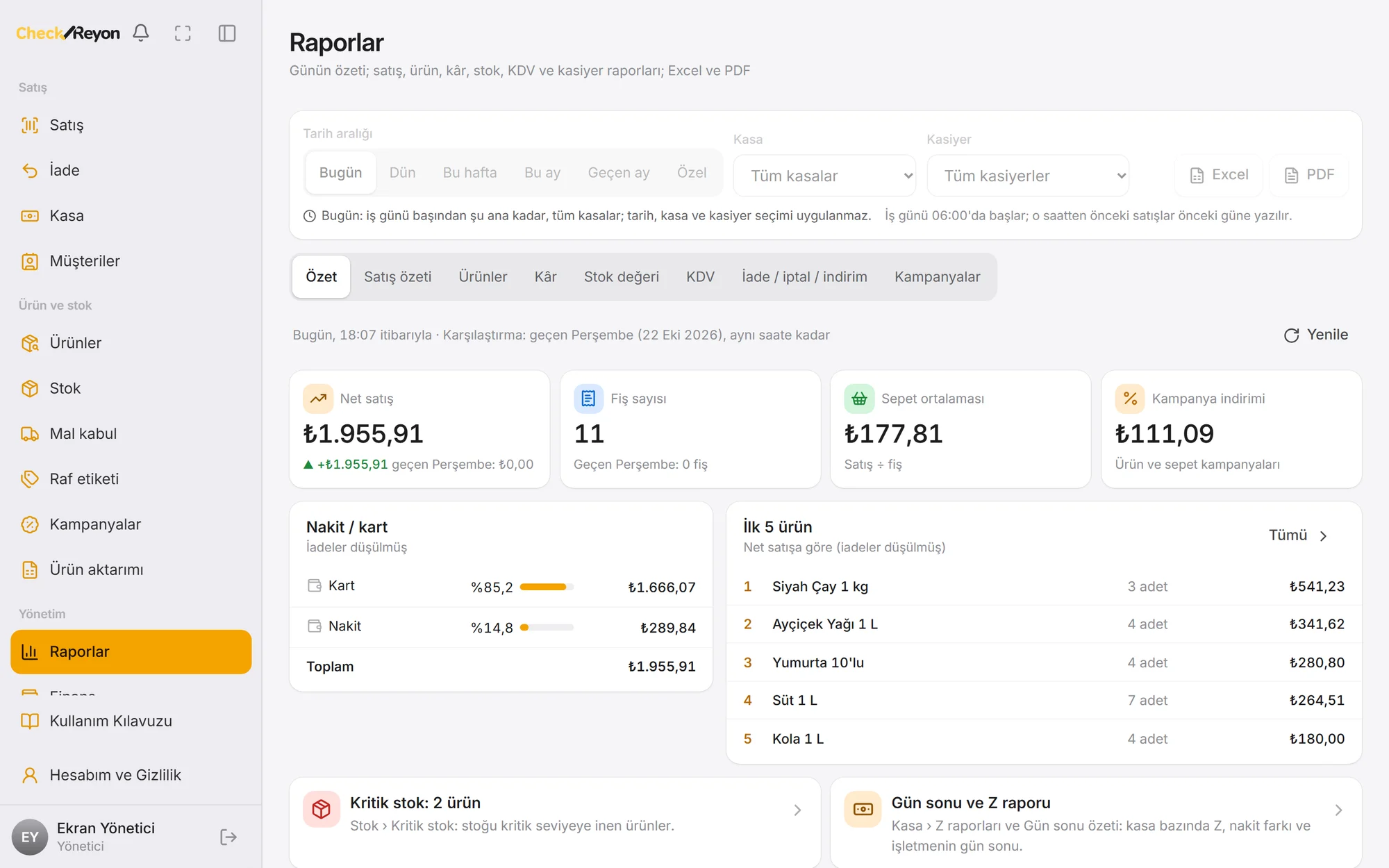This screenshot has width=1389, height=868.
Task: Open the Stok değeri tab
Action: point(621,277)
